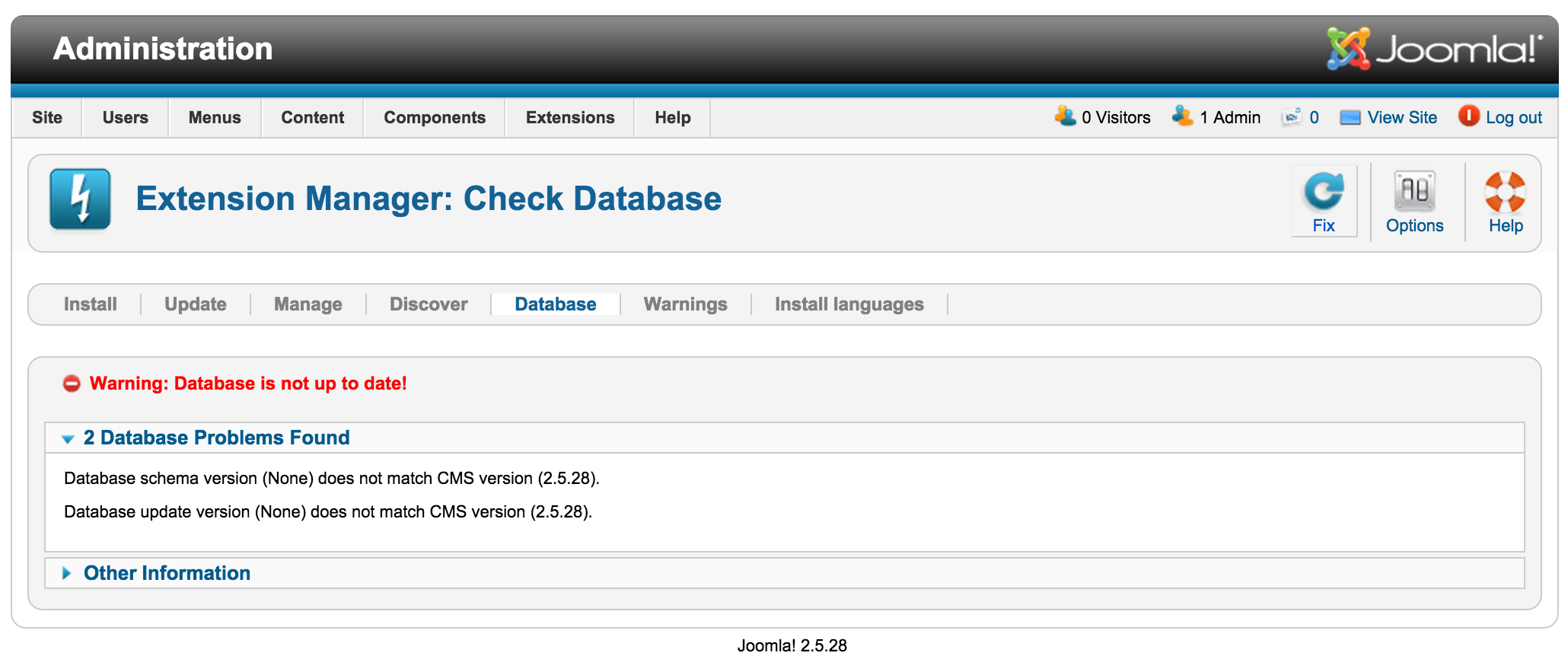
Task: Open the Users menu
Action: click(126, 118)
